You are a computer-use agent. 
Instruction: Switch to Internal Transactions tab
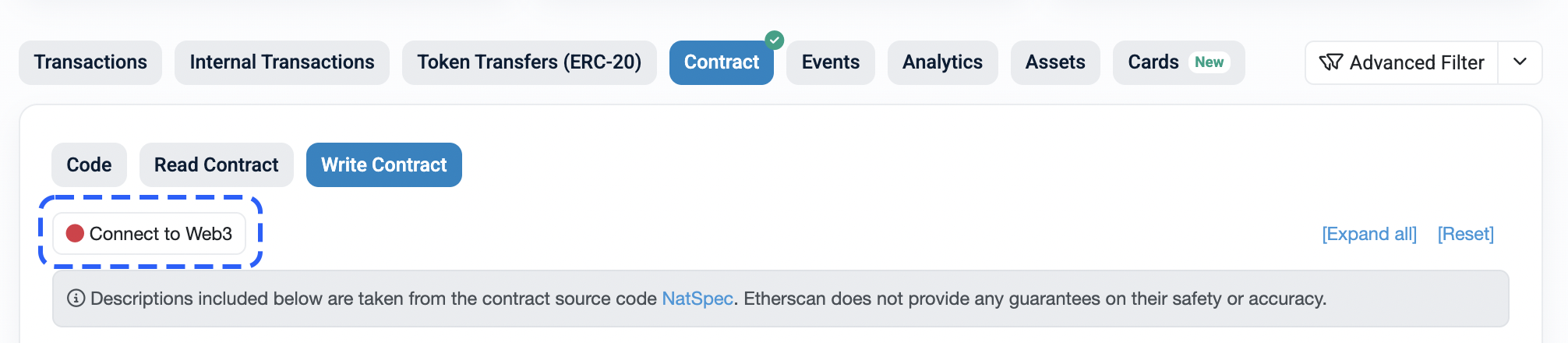point(282,62)
